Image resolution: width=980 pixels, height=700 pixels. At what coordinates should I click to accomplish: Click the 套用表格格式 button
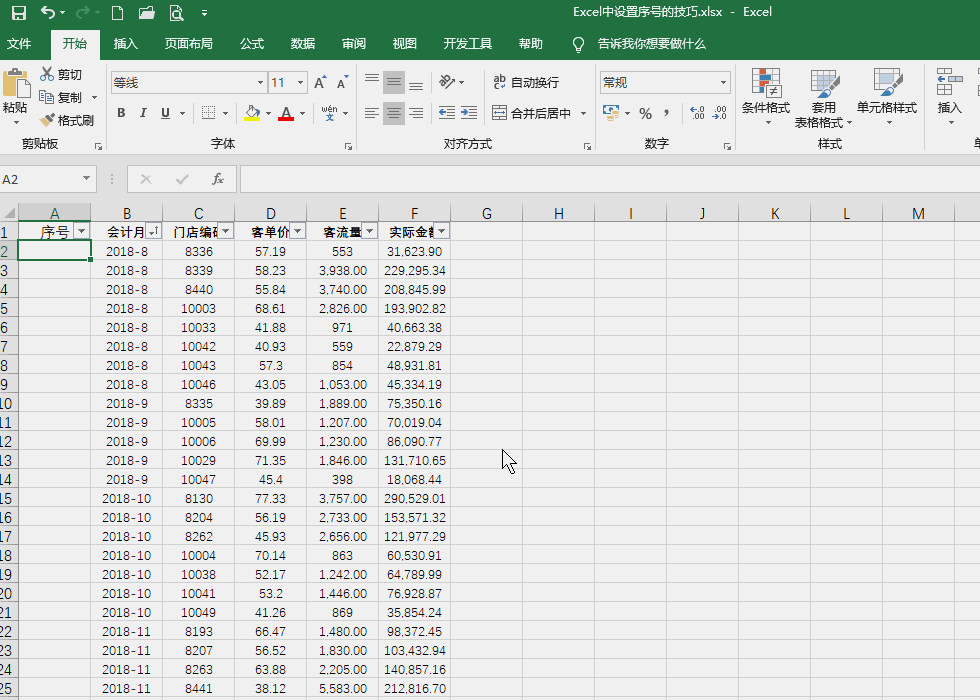825,96
